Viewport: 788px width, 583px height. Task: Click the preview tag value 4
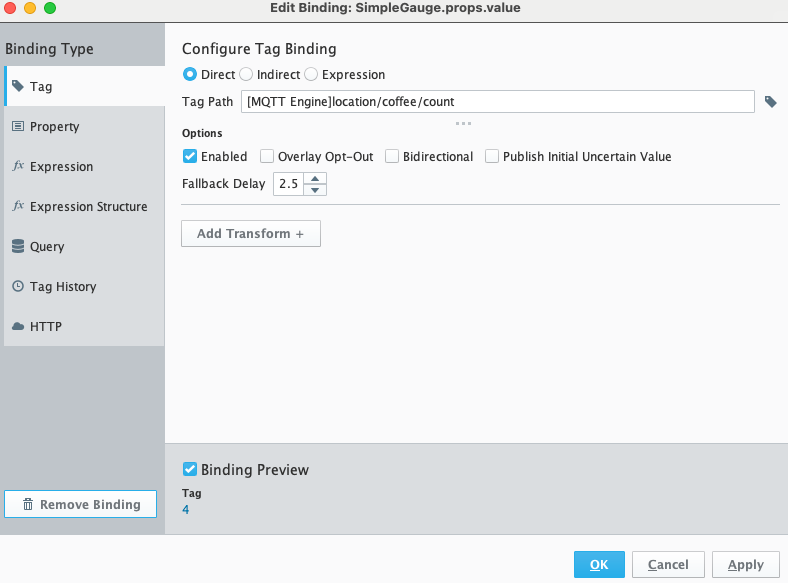pyautogui.click(x=186, y=510)
